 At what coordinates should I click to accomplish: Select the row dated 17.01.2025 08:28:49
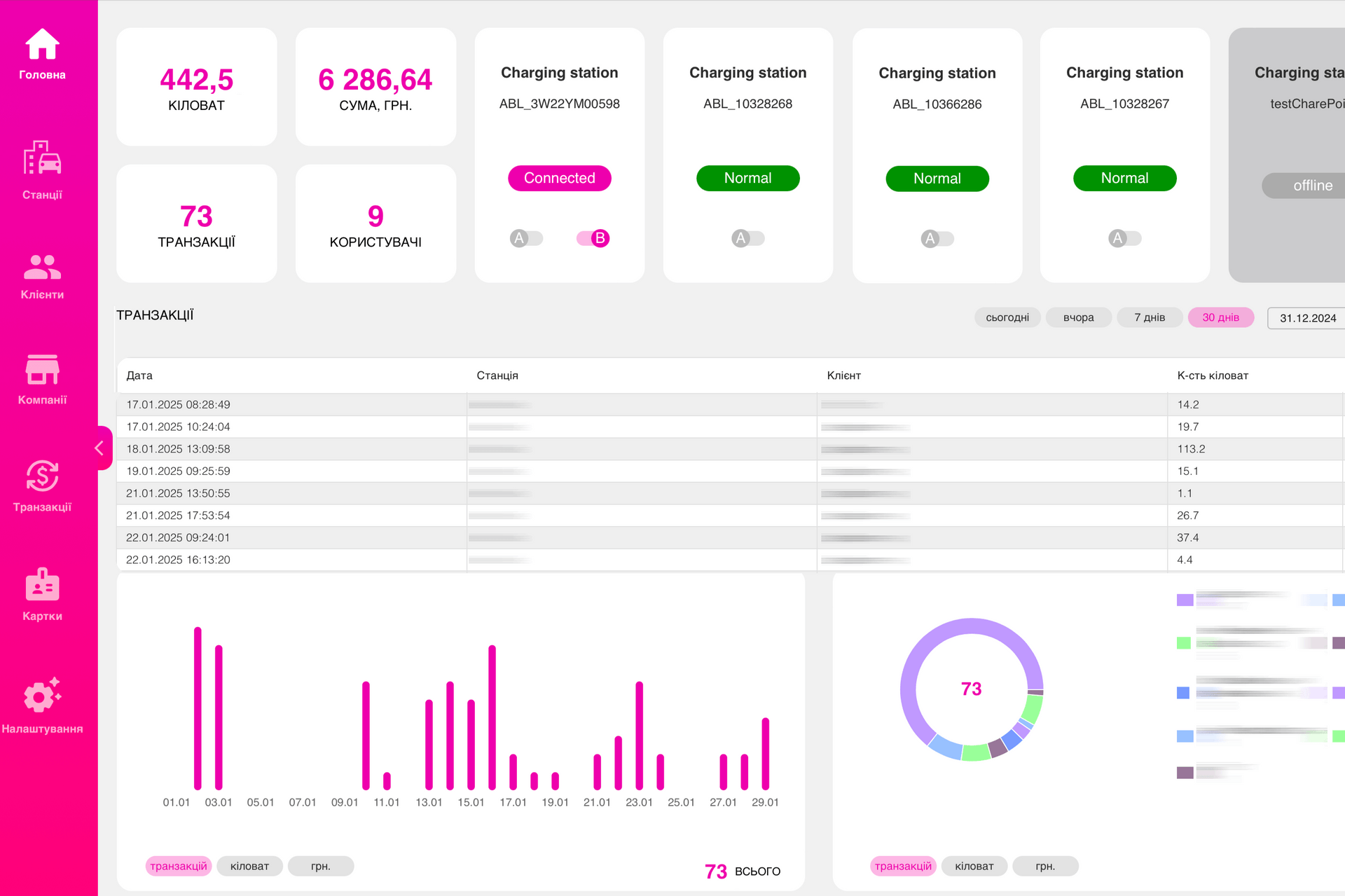729,405
